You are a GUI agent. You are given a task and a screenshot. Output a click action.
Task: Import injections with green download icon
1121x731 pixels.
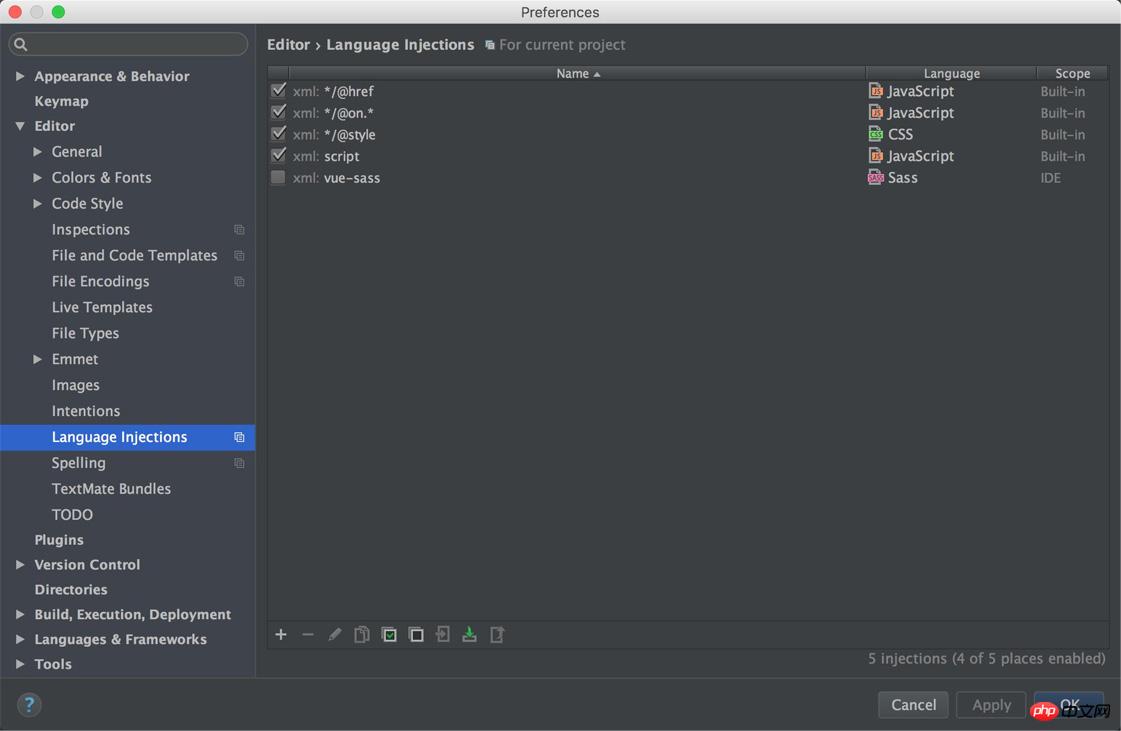[469, 634]
